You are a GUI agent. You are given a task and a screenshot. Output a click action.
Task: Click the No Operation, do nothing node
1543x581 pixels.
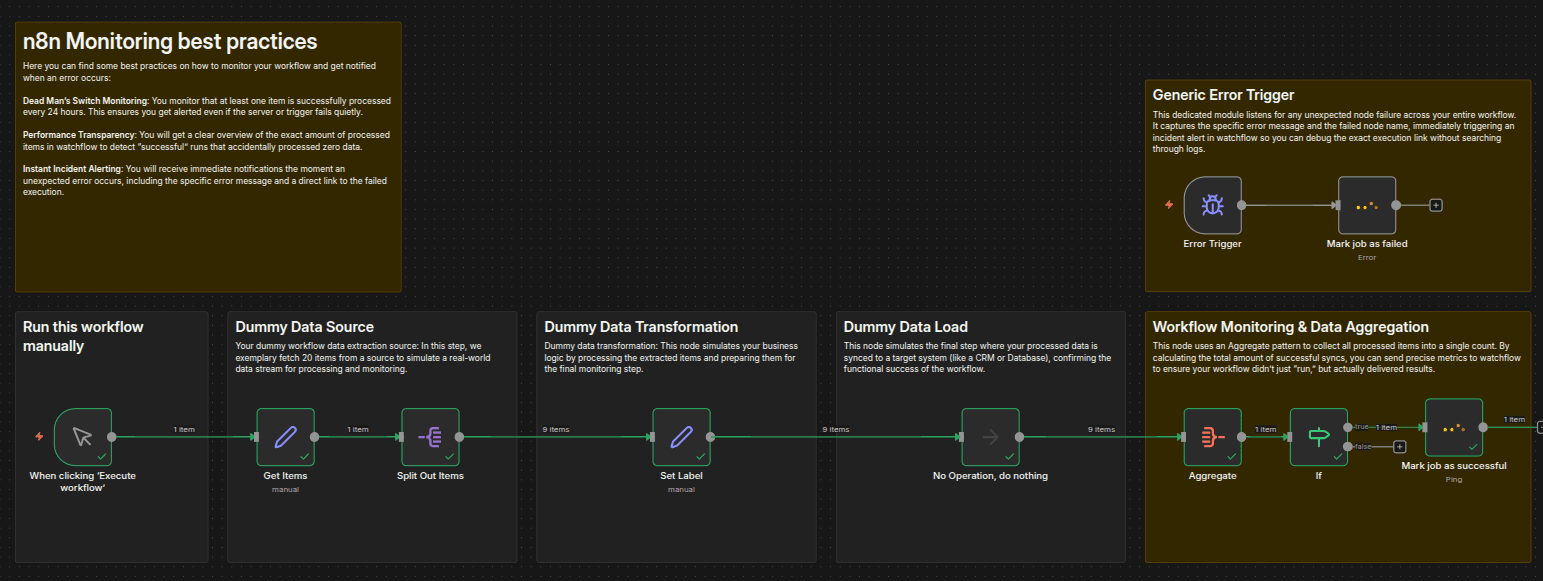click(x=990, y=437)
